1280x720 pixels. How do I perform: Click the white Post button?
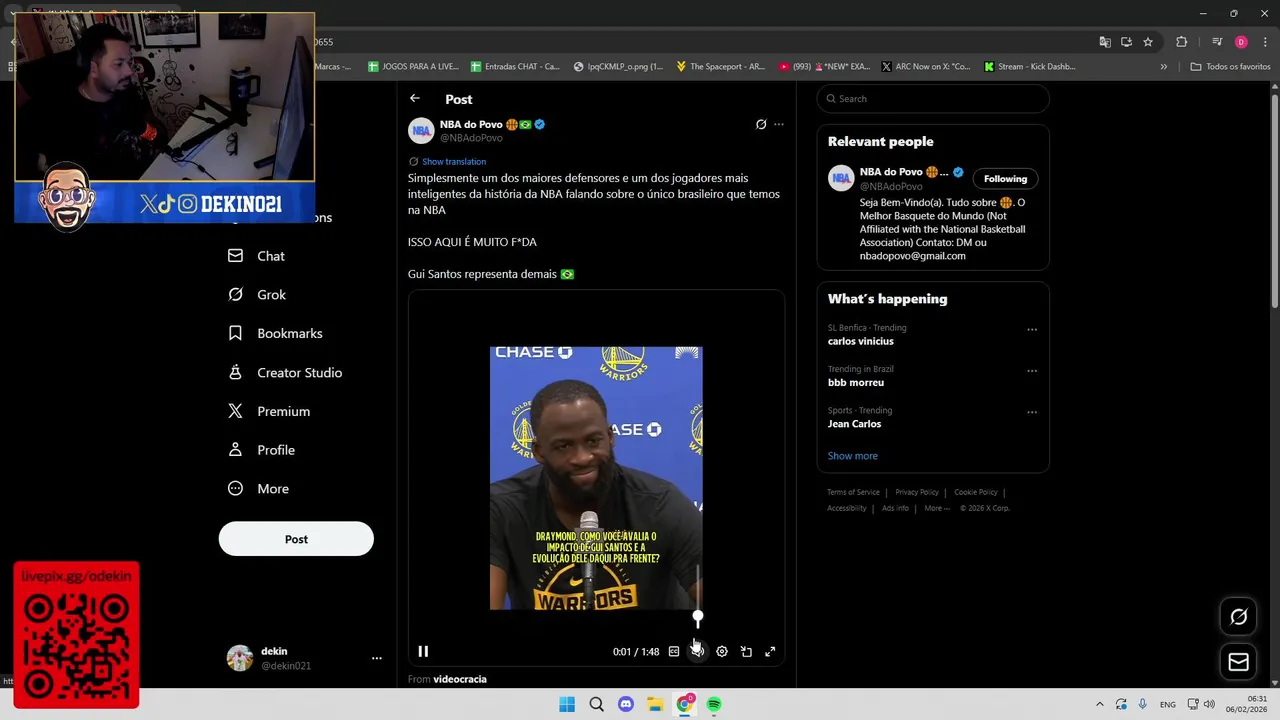296,539
